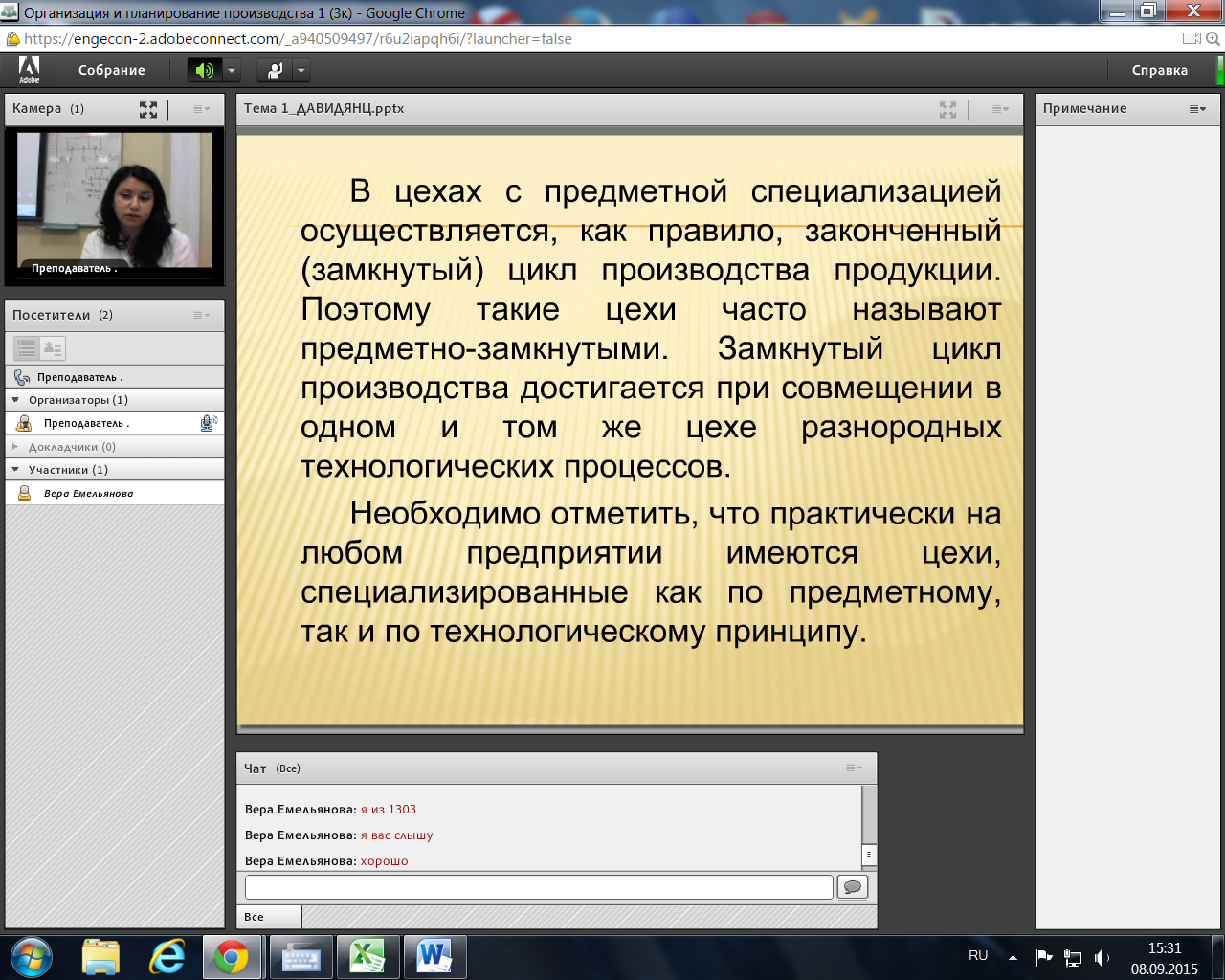The width and height of the screenshot is (1225, 980).
Task: Click the phone icon of the active speaker
Action: (x=22, y=377)
